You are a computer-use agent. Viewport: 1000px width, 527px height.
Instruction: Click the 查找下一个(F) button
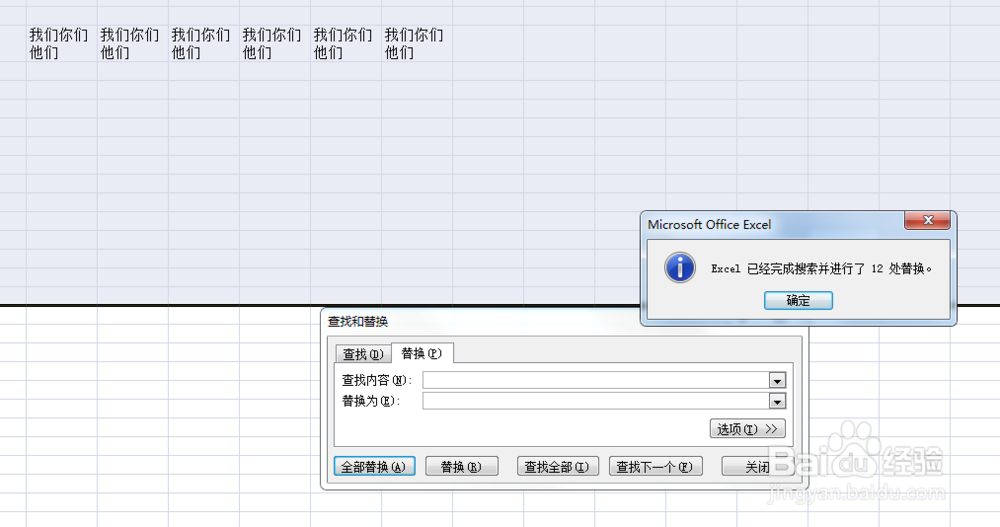coord(656,466)
